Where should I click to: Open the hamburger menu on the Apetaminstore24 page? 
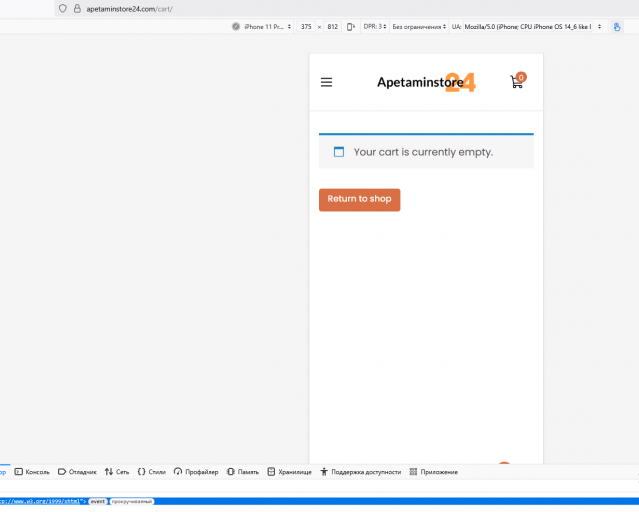(326, 82)
